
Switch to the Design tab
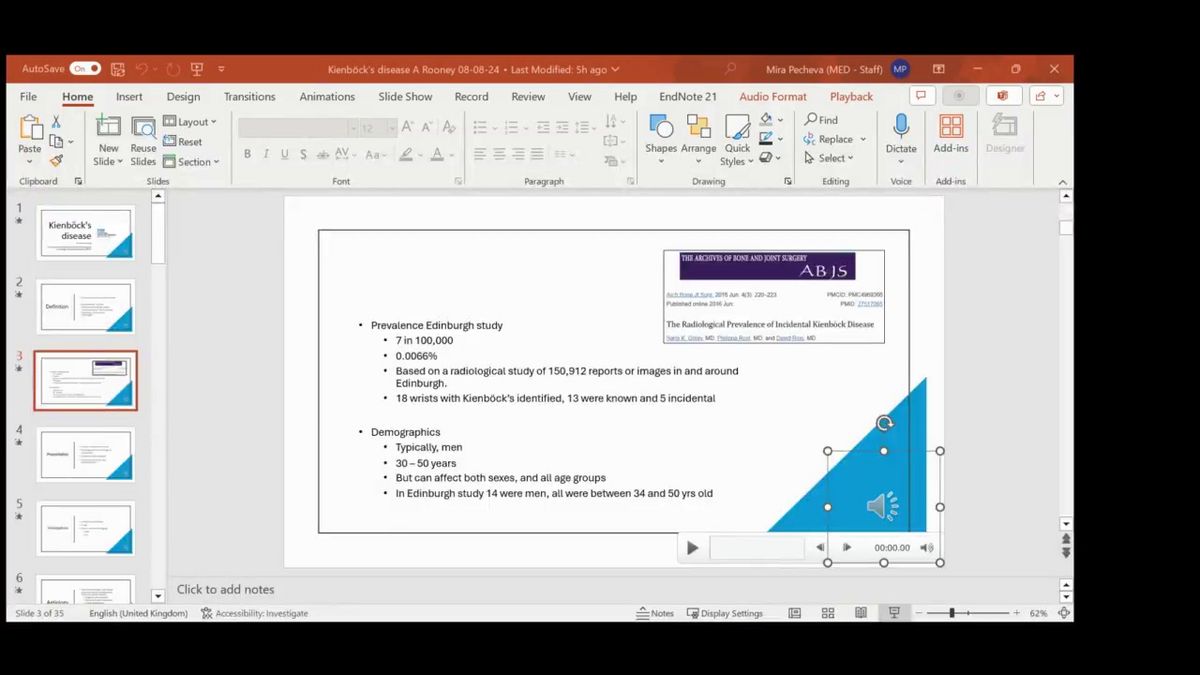183,97
